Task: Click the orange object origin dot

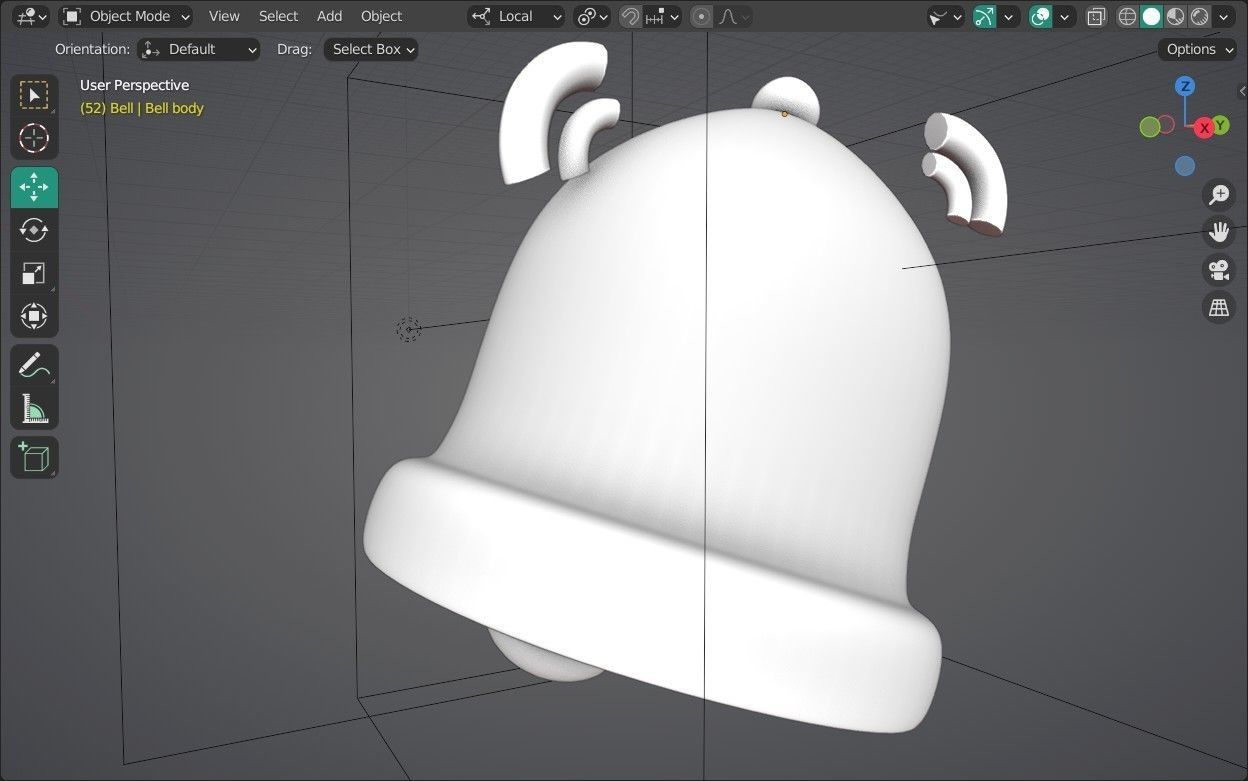Action: [x=784, y=114]
